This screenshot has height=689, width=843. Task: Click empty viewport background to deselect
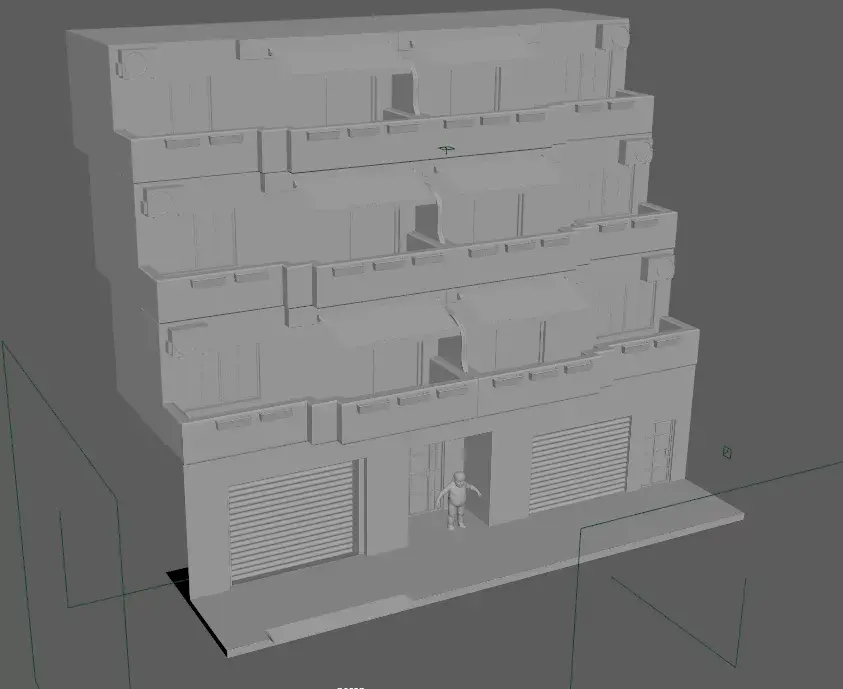click(x=770, y=200)
